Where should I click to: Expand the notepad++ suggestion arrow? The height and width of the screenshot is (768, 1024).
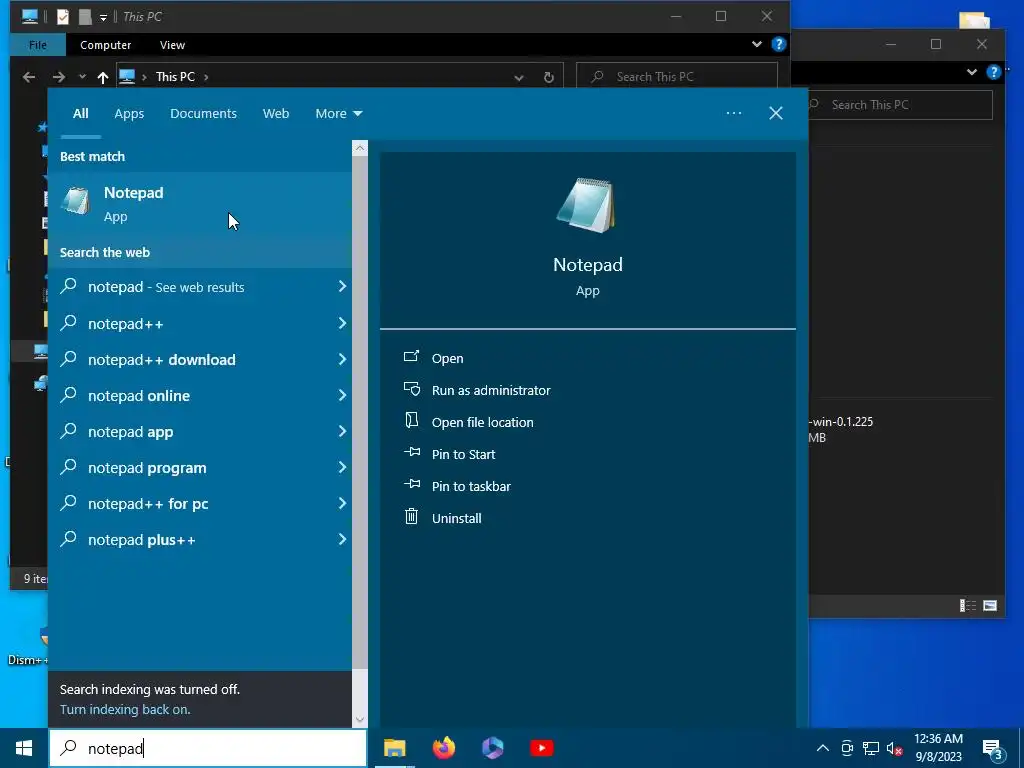[342, 323]
